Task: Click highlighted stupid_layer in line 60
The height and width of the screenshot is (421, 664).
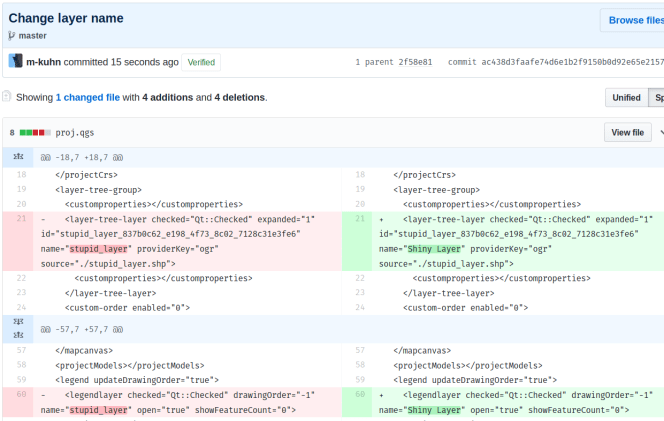Action: (98, 410)
